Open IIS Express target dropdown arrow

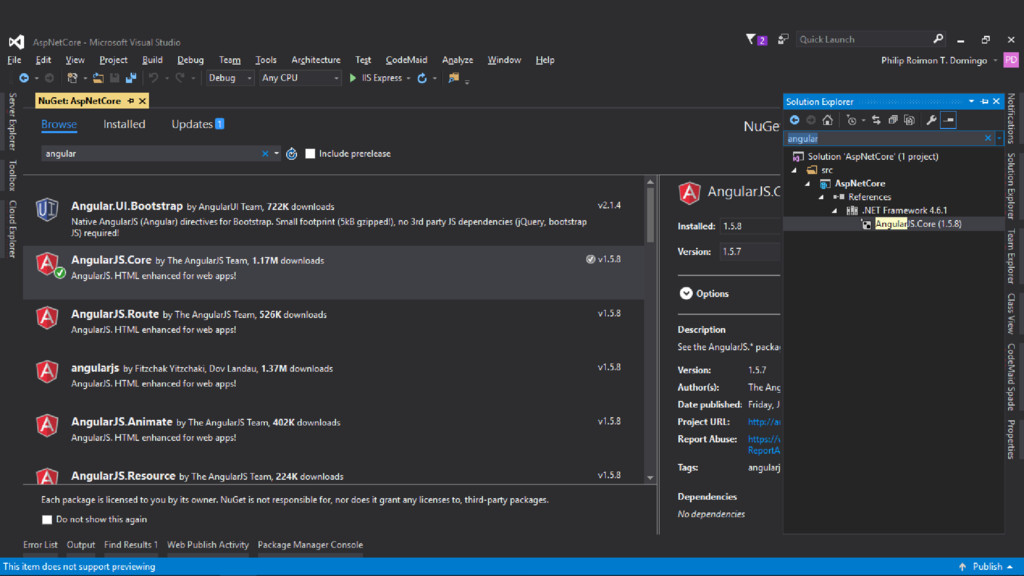pyautogui.click(x=409, y=78)
